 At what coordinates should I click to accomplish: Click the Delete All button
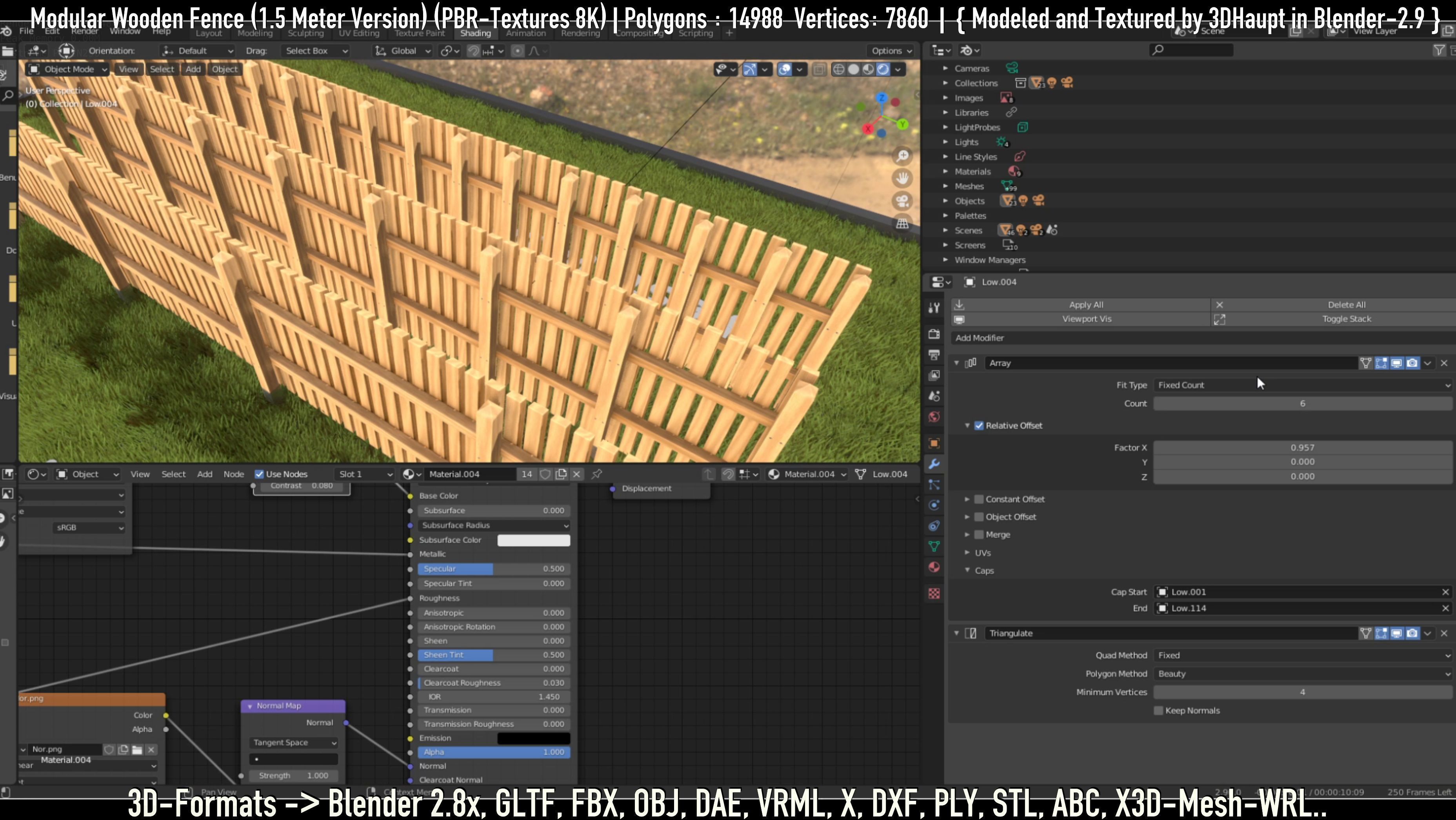[x=1334, y=305]
